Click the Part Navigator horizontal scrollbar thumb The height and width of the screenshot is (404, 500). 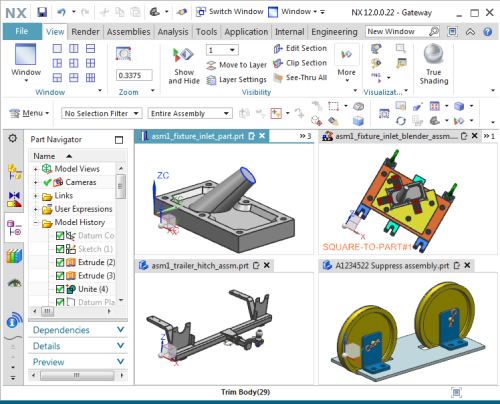pos(47,311)
